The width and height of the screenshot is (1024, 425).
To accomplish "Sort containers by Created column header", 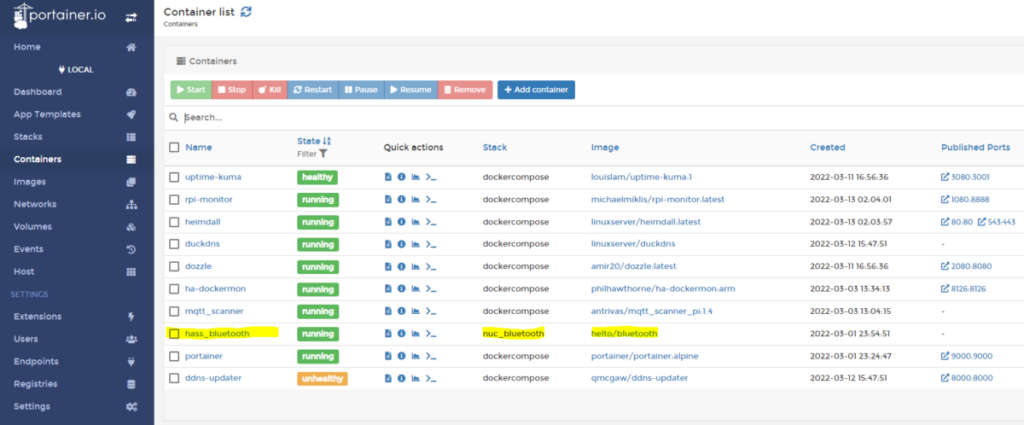I will click(827, 148).
